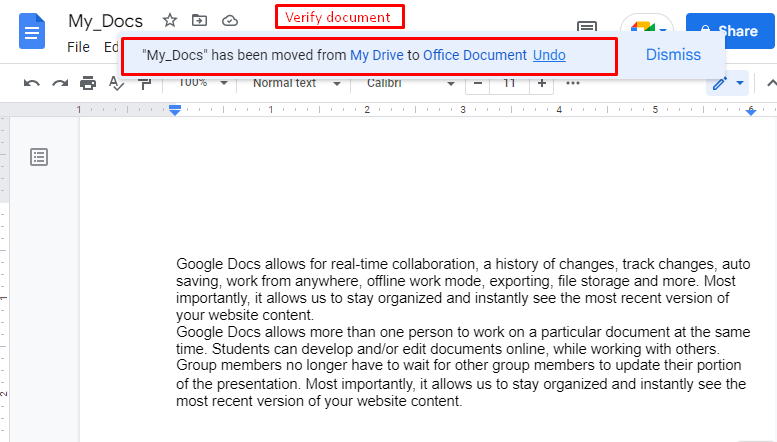
Task: Click the redo arrow in toolbar
Action: tap(60, 83)
